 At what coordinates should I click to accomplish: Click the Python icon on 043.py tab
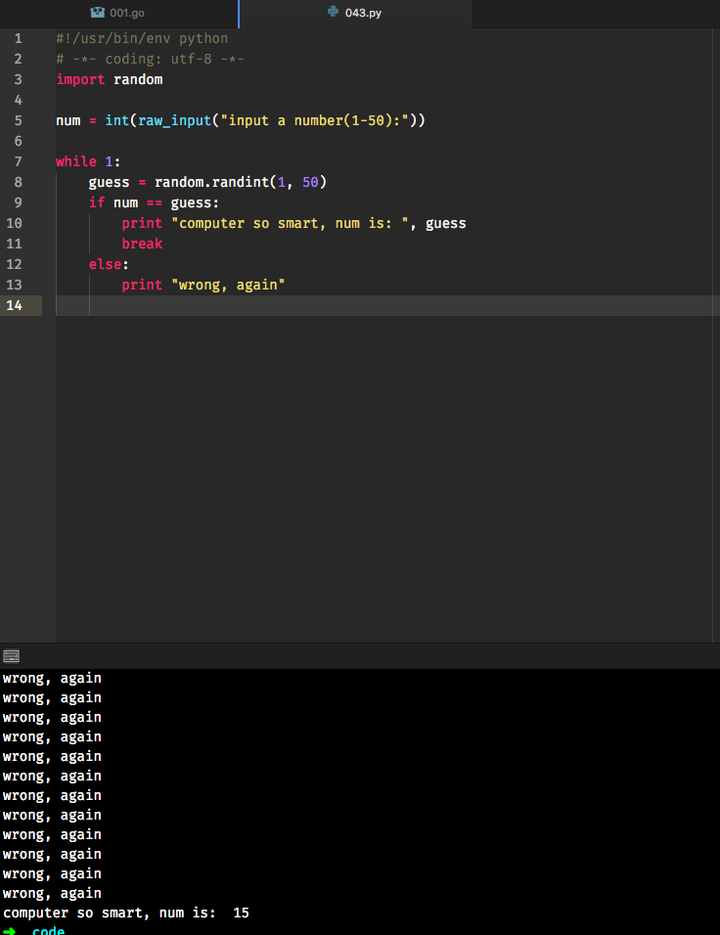[333, 12]
